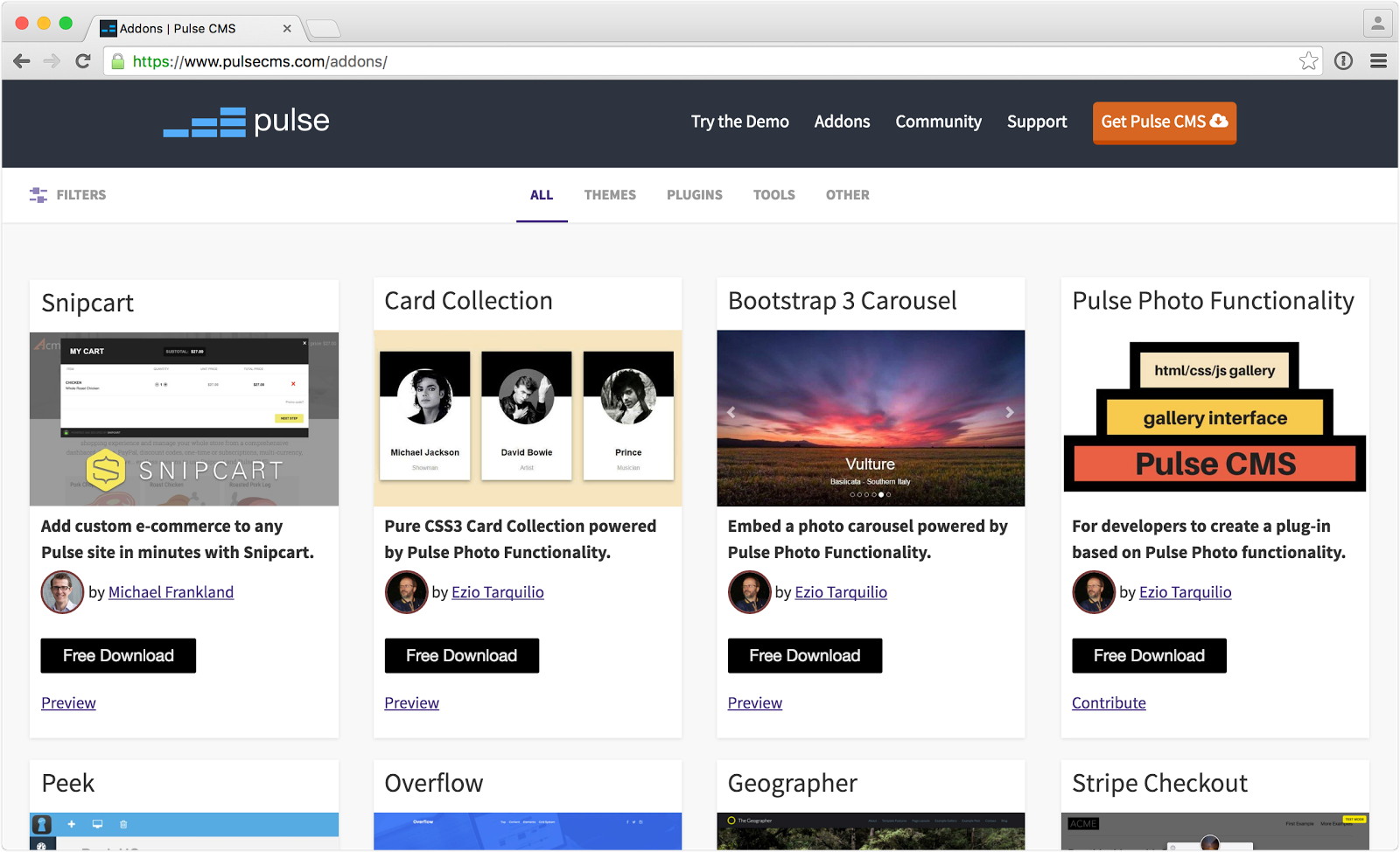
Task: Open the Chrome profile user icon
Action: point(1377,24)
